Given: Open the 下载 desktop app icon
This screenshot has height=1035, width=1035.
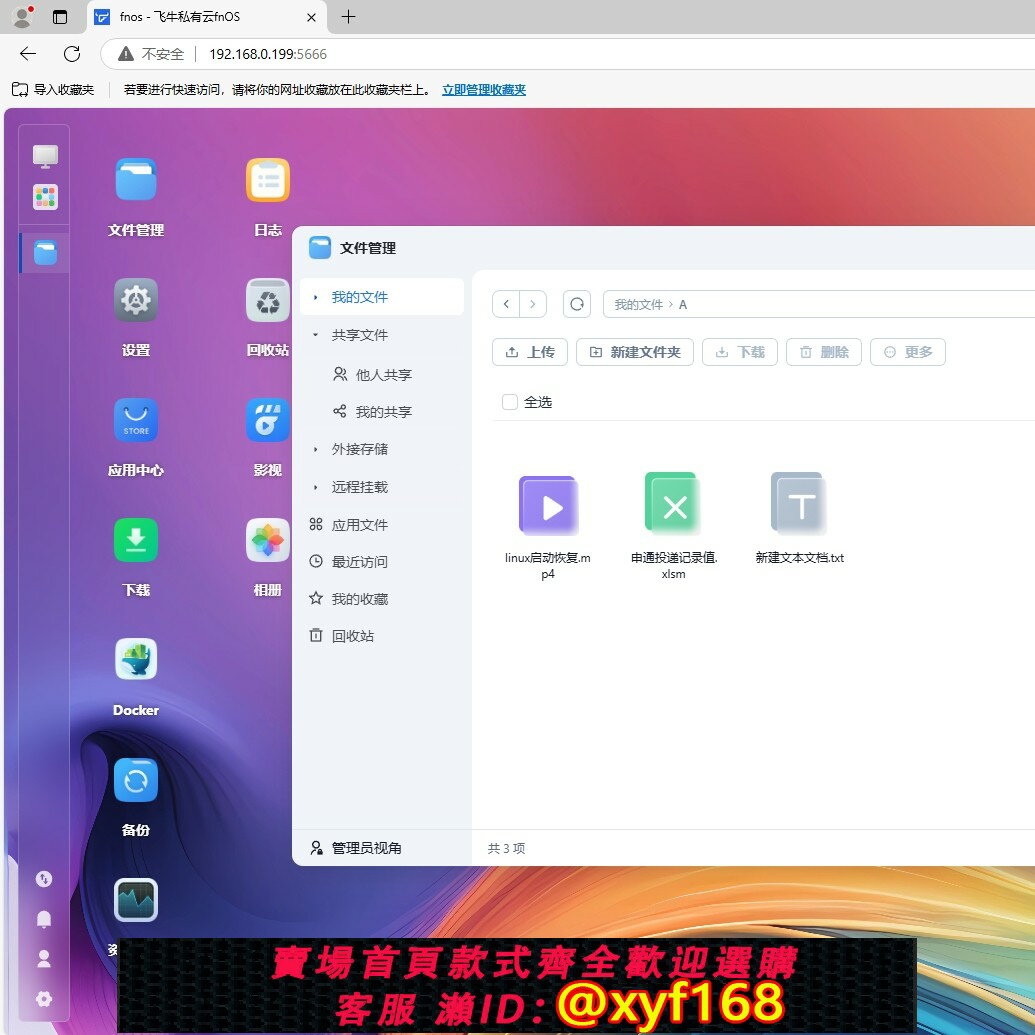Looking at the screenshot, I should [136, 541].
